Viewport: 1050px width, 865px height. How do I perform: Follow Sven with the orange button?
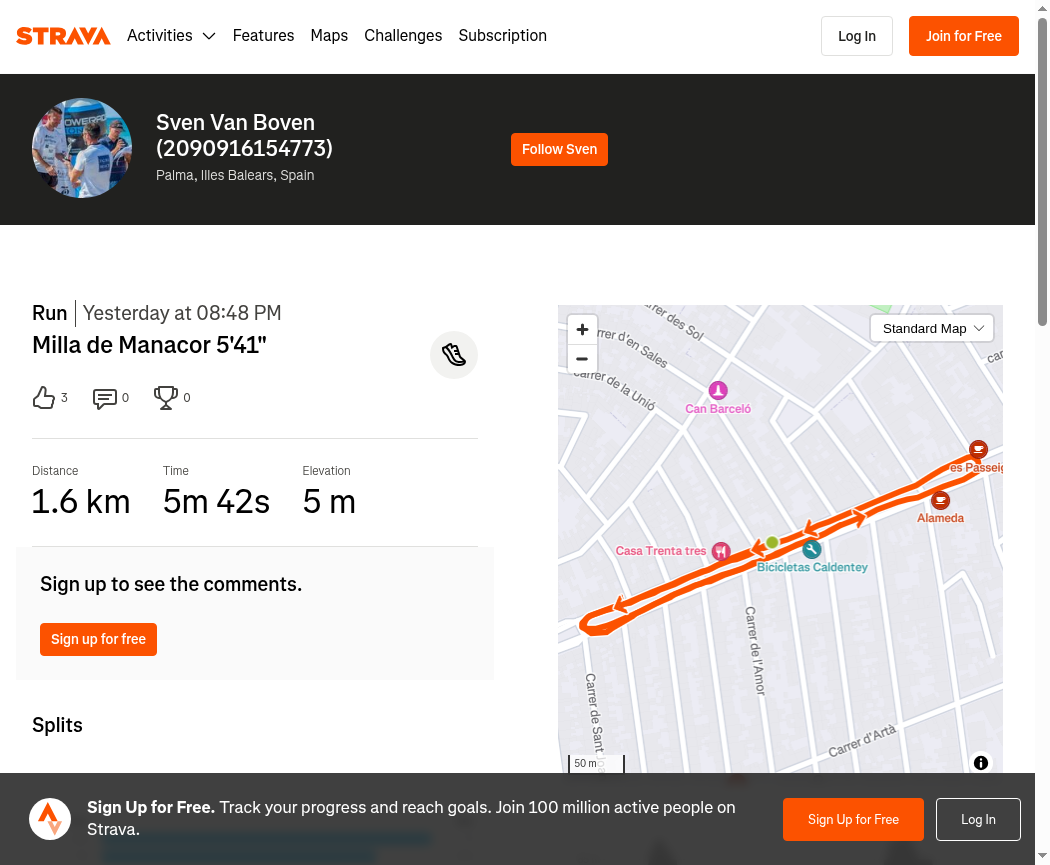pos(559,149)
